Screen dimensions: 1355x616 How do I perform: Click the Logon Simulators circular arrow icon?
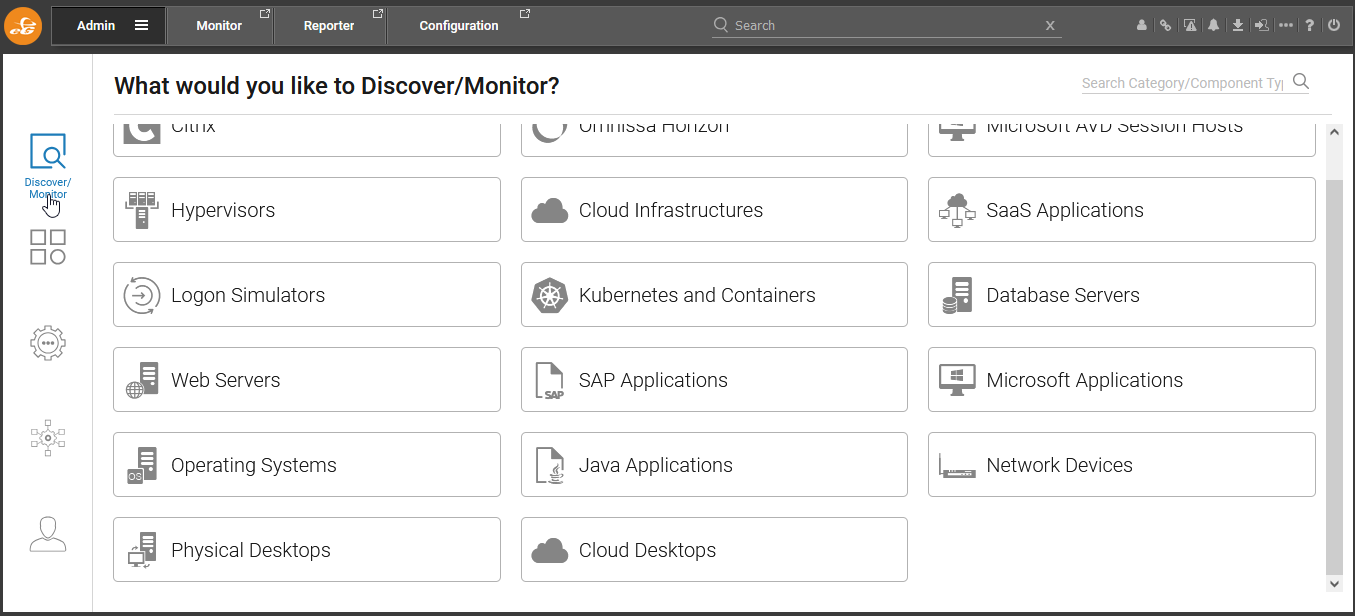pos(142,295)
